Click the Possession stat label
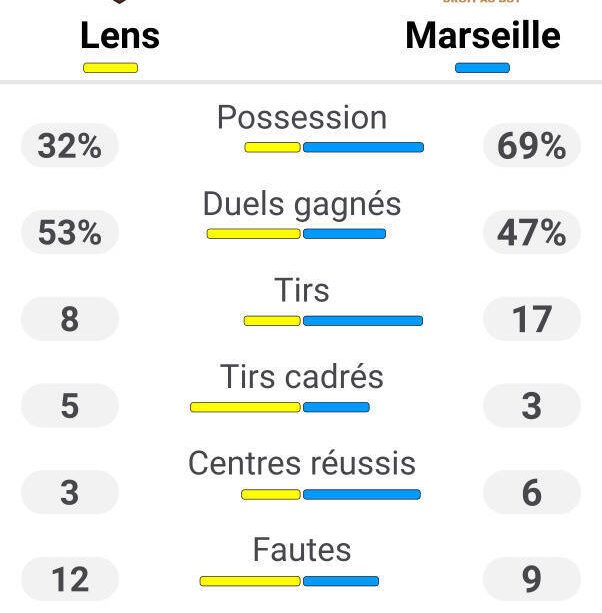602x613 pixels. 301,118
